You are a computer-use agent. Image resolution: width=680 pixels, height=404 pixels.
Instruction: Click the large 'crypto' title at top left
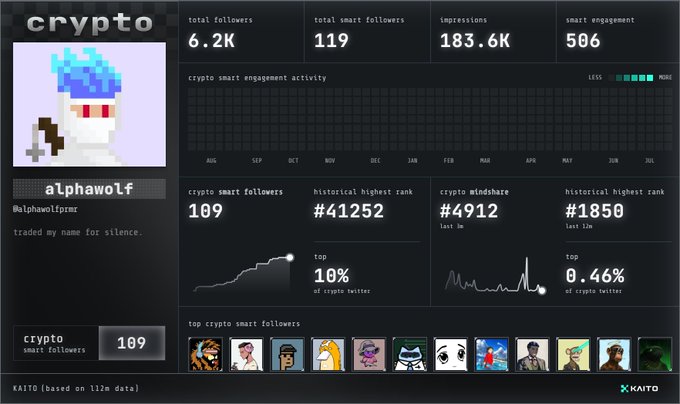coord(90,23)
